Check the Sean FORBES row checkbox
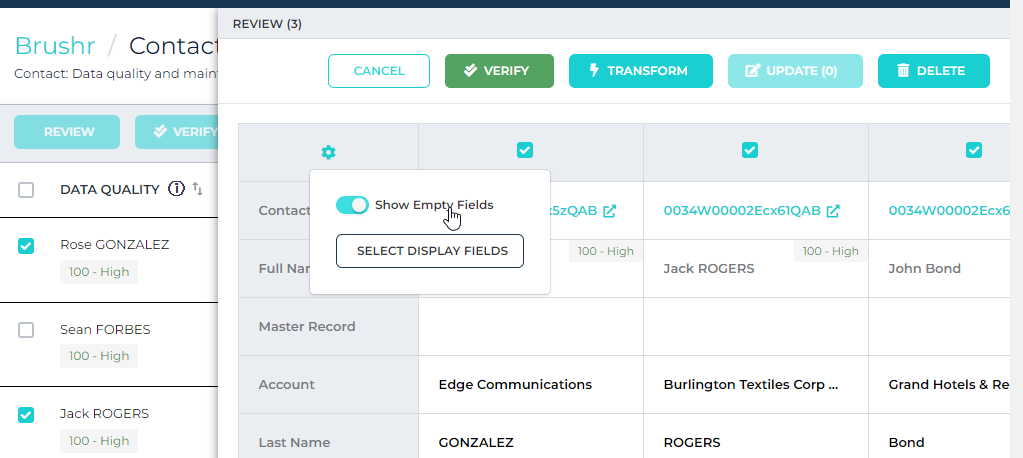 click(x=26, y=330)
